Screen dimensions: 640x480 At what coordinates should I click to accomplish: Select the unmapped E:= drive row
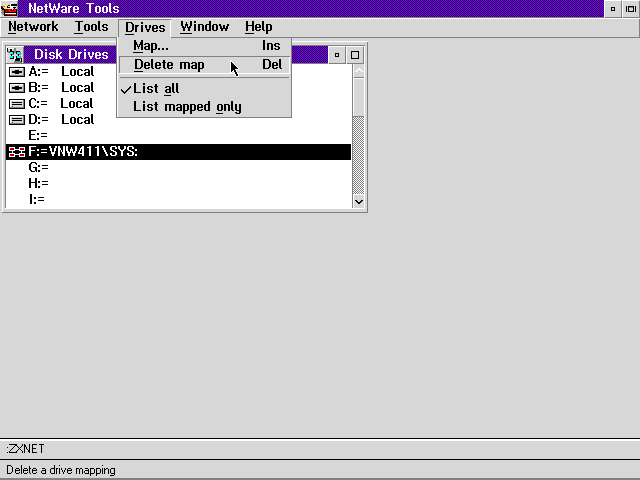pyautogui.click(x=178, y=136)
